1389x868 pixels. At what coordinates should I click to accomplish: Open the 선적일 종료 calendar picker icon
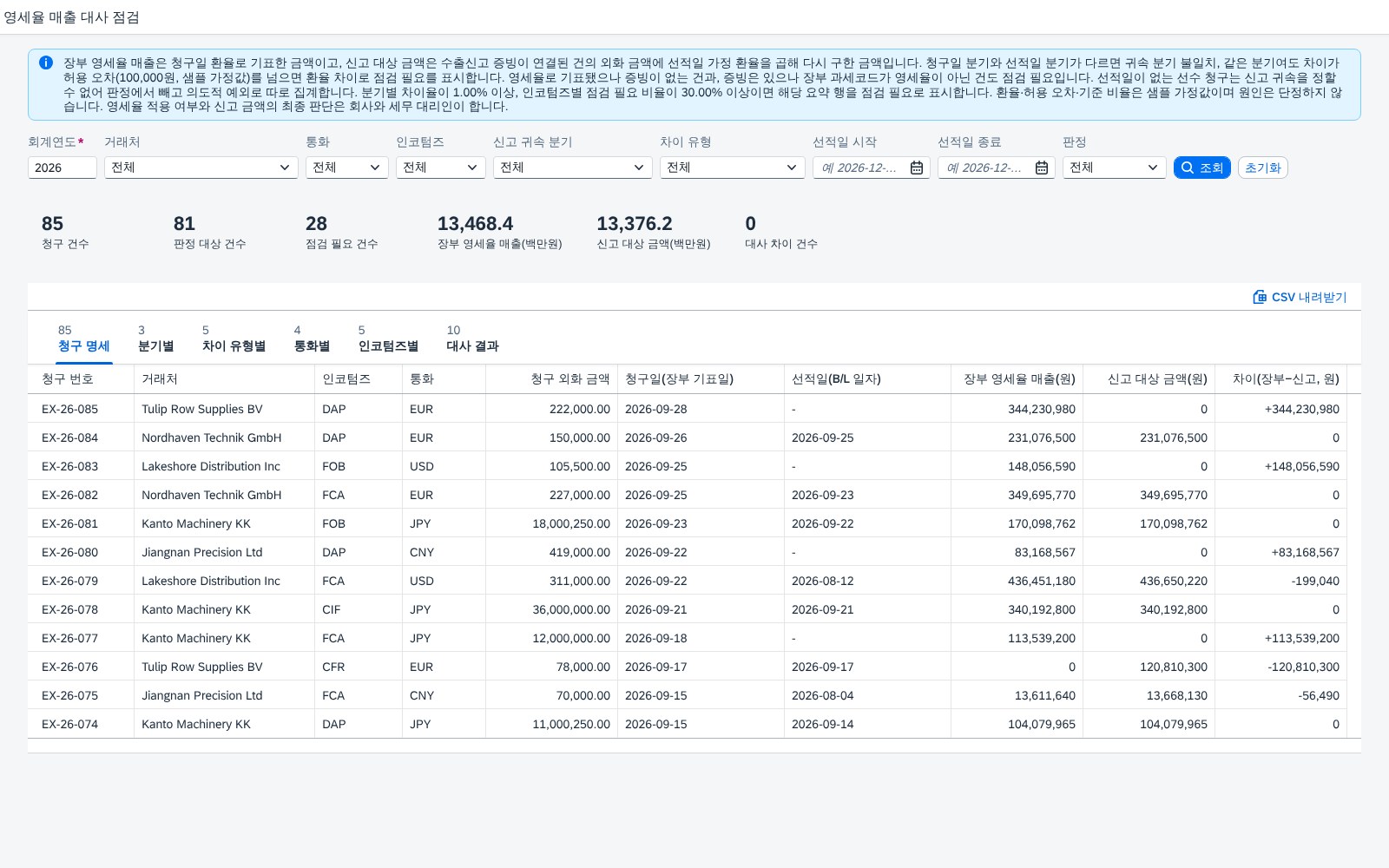pyautogui.click(x=1042, y=168)
